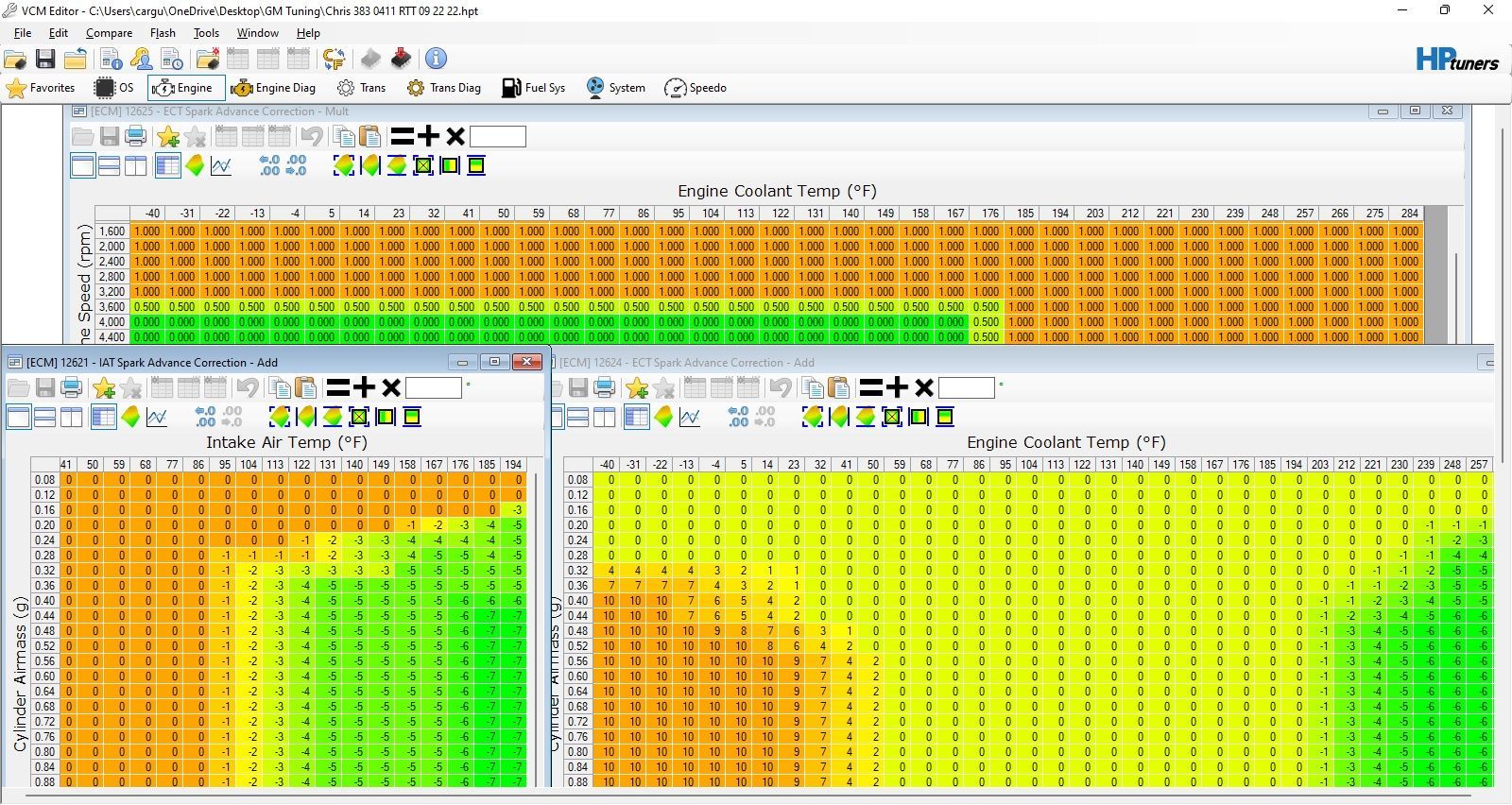Click the Write to vehicle chip icon
This screenshot has width=1512, height=805.
click(x=402, y=60)
